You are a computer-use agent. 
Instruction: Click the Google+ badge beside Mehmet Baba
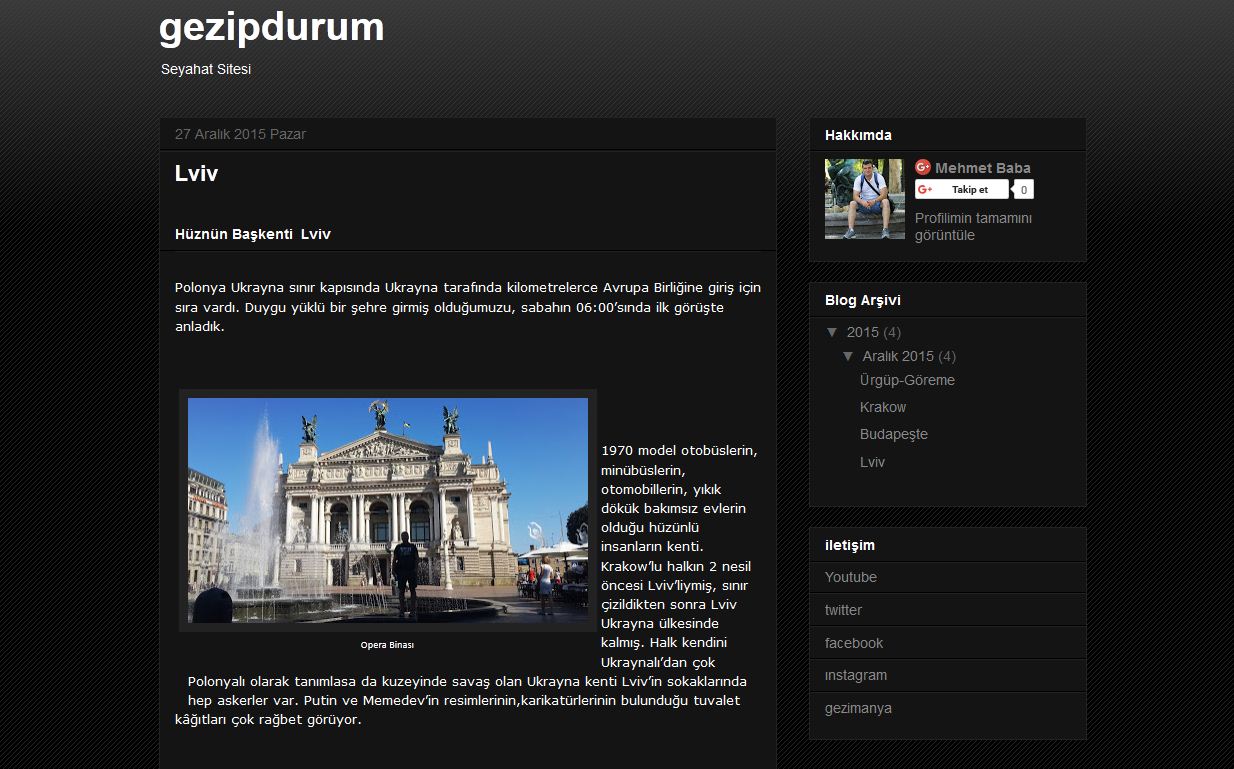coord(922,167)
